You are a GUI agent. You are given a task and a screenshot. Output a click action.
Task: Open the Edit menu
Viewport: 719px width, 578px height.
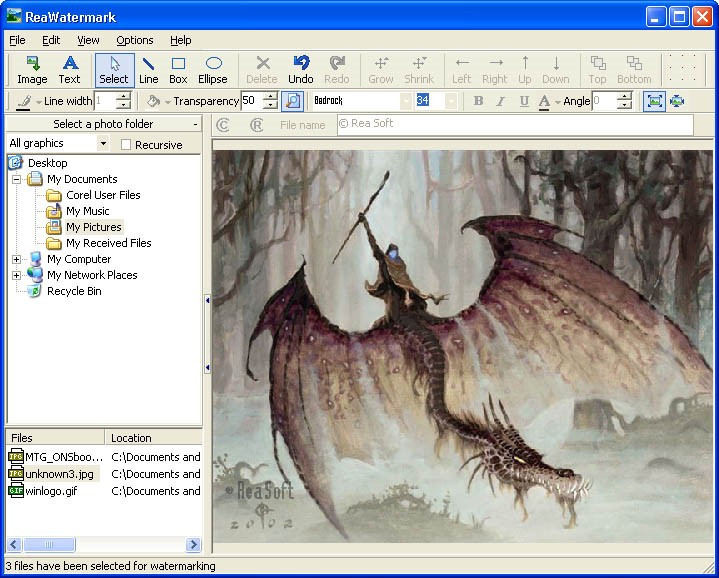[x=51, y=40]
